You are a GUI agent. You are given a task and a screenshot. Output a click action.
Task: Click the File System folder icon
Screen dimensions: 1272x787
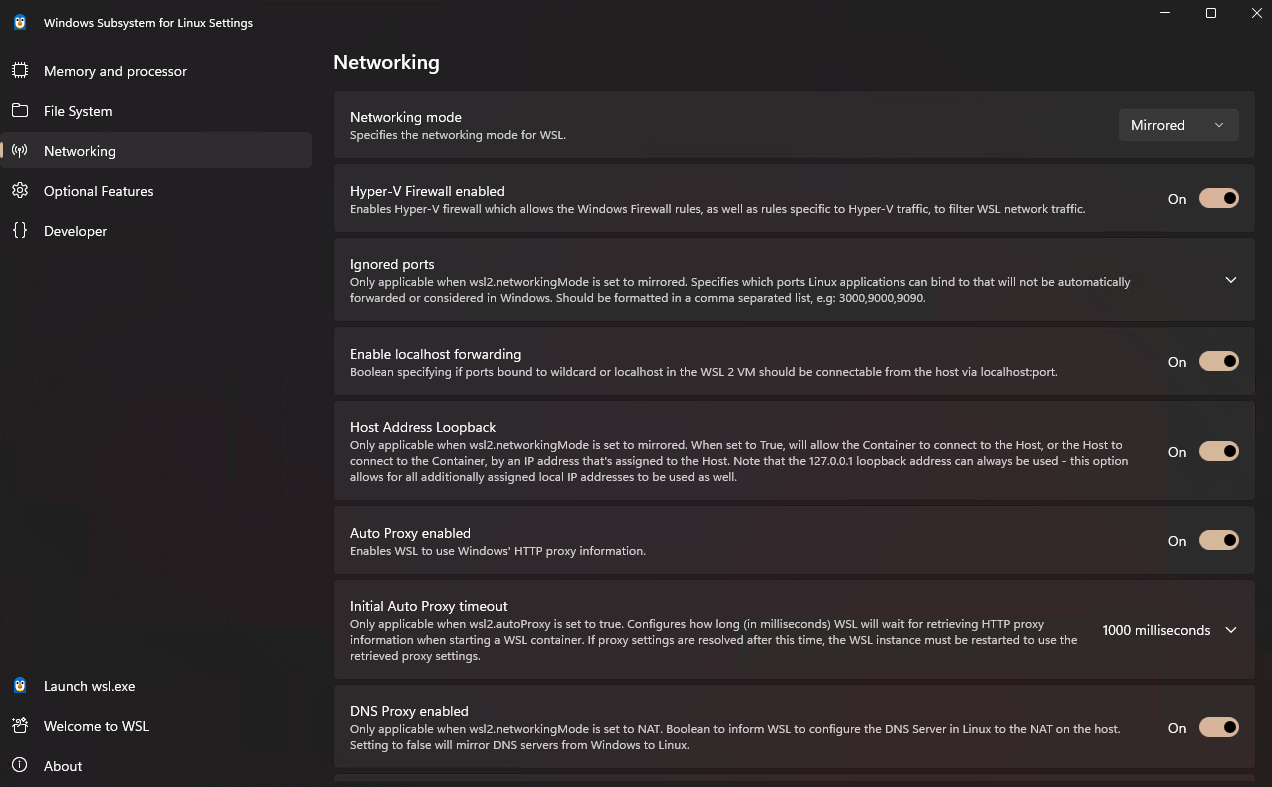[20, 111]
